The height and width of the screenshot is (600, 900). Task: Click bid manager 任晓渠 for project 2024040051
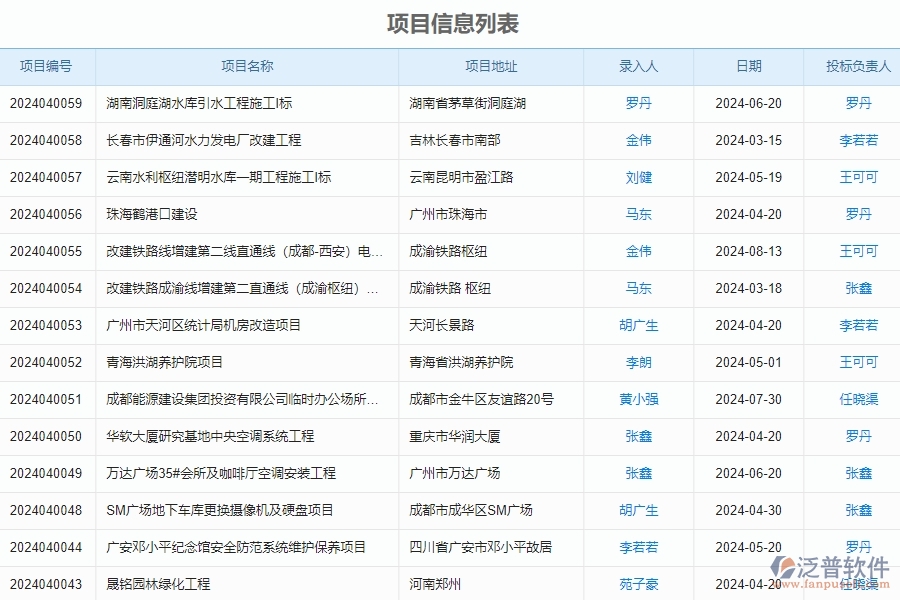[x=857, y=399]
